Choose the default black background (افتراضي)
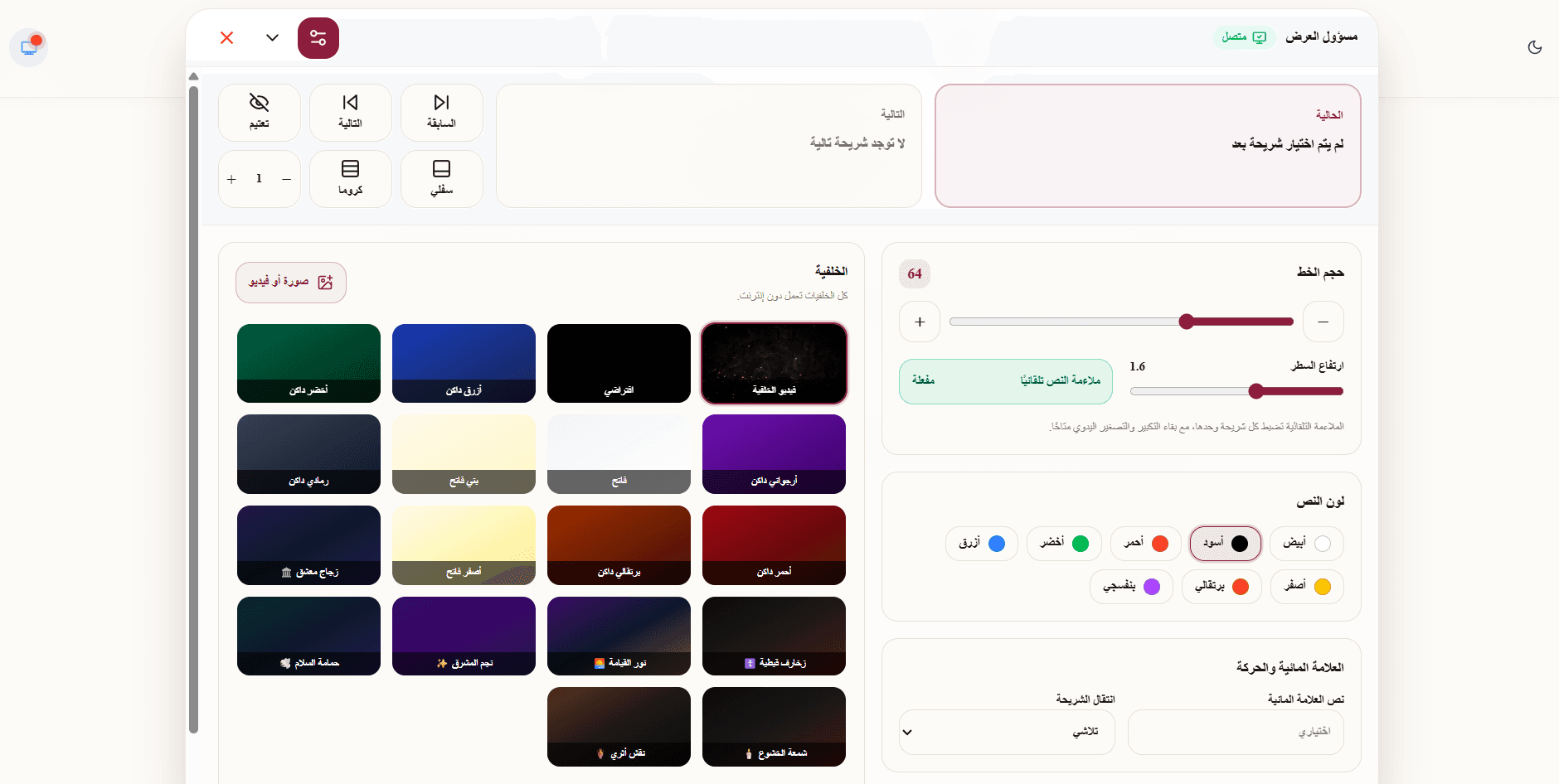Viewport: 1559px width, 784px height. [619, 363]
